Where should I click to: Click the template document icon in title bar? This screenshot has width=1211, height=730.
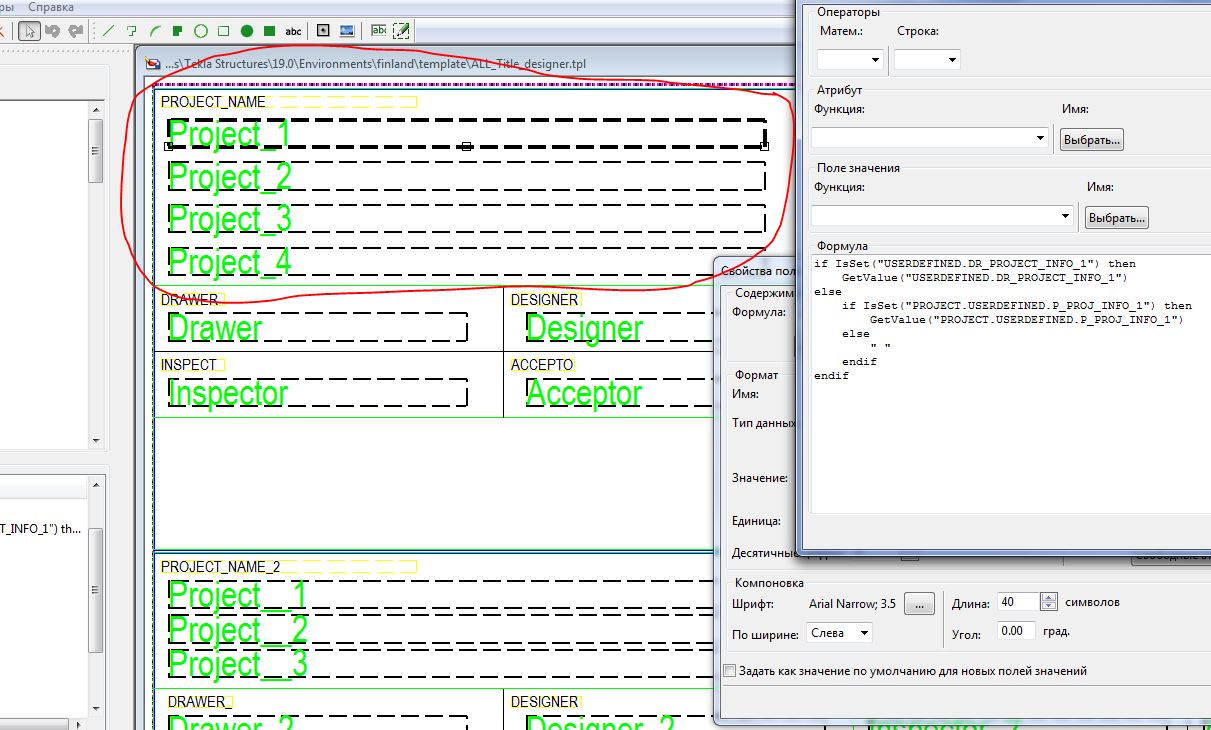point(153,64)
